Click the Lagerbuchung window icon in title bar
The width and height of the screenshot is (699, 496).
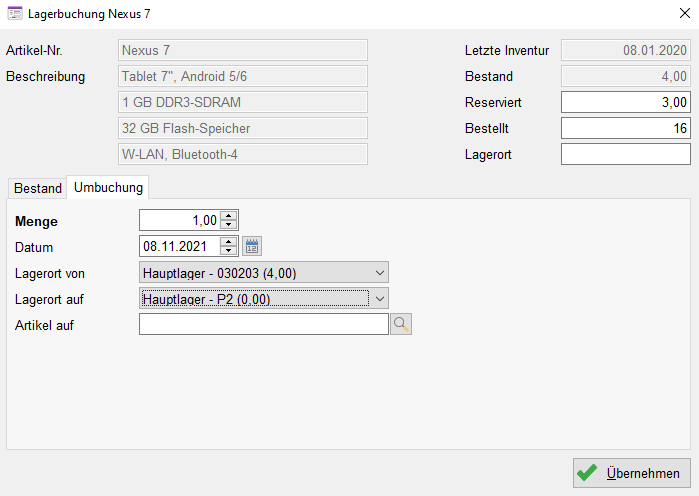(15, 13)
